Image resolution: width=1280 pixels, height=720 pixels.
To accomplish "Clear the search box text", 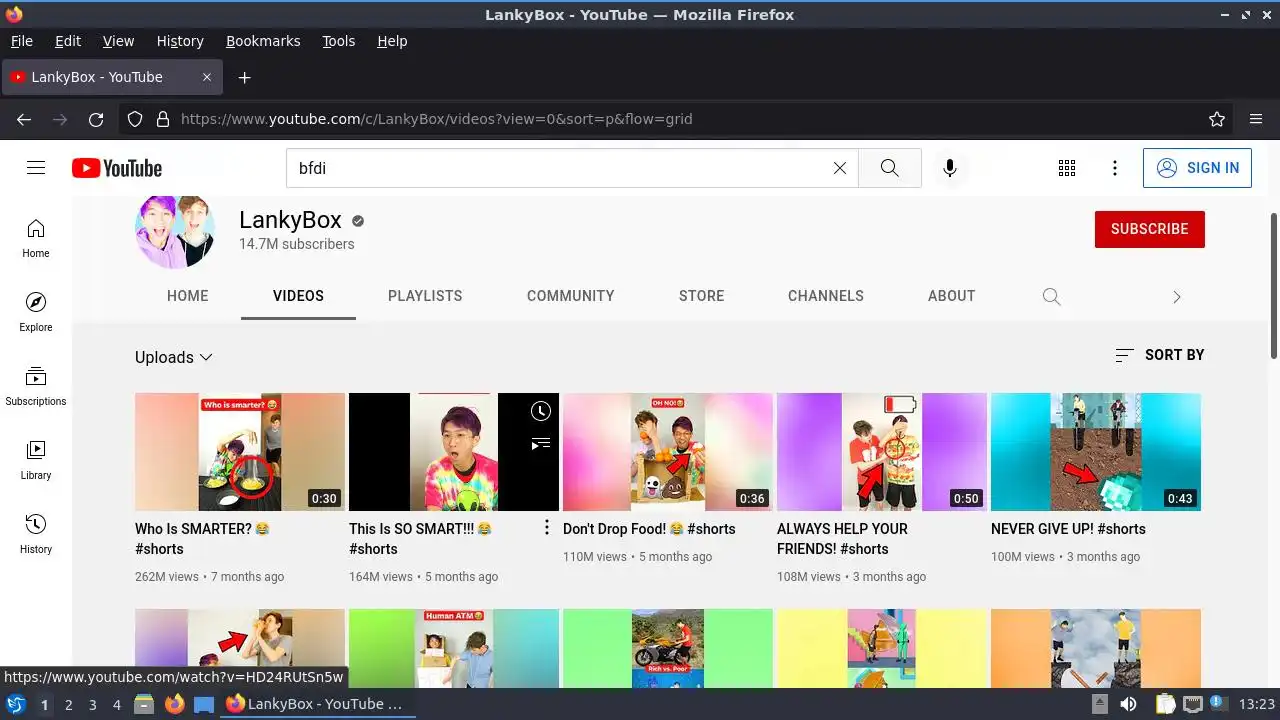I will 840,168.
